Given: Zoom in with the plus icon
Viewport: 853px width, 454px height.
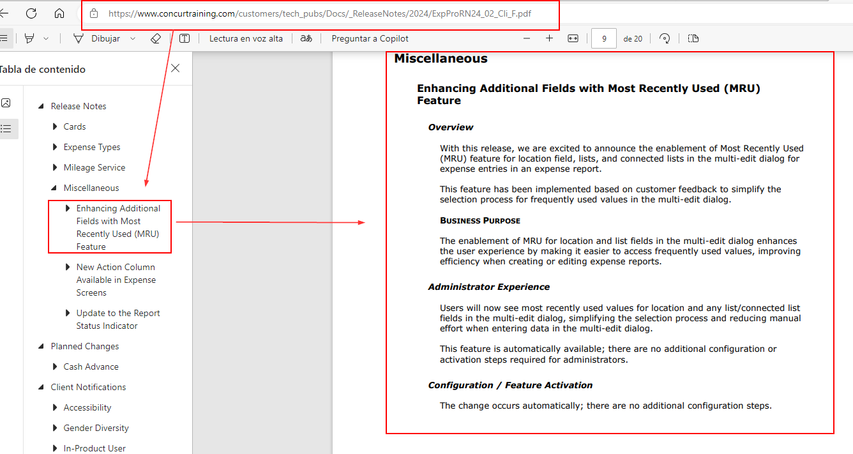Looking at the screenshot, I should tap(549, 39).
